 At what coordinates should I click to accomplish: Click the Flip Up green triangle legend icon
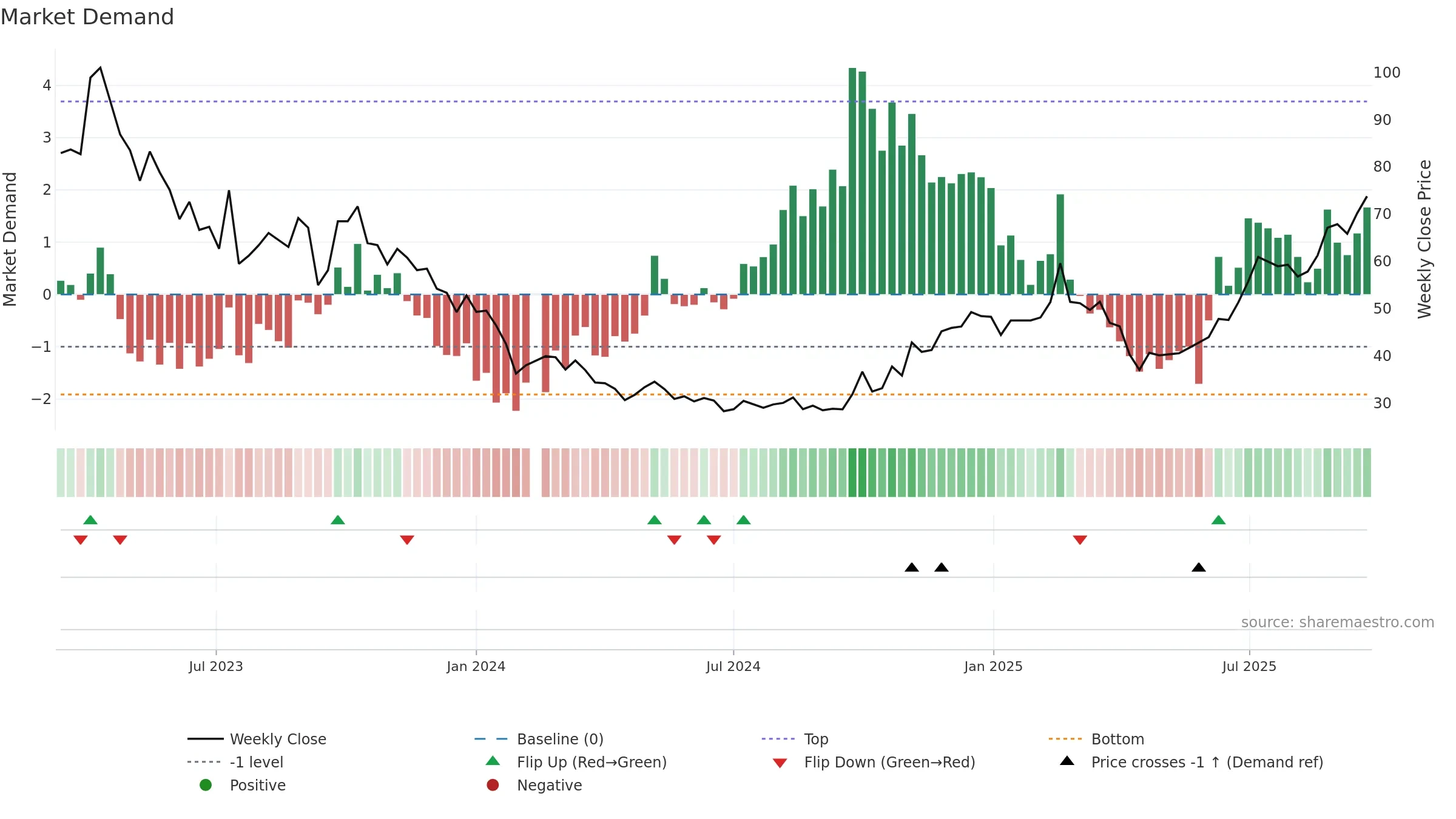[x=493, y=761]
